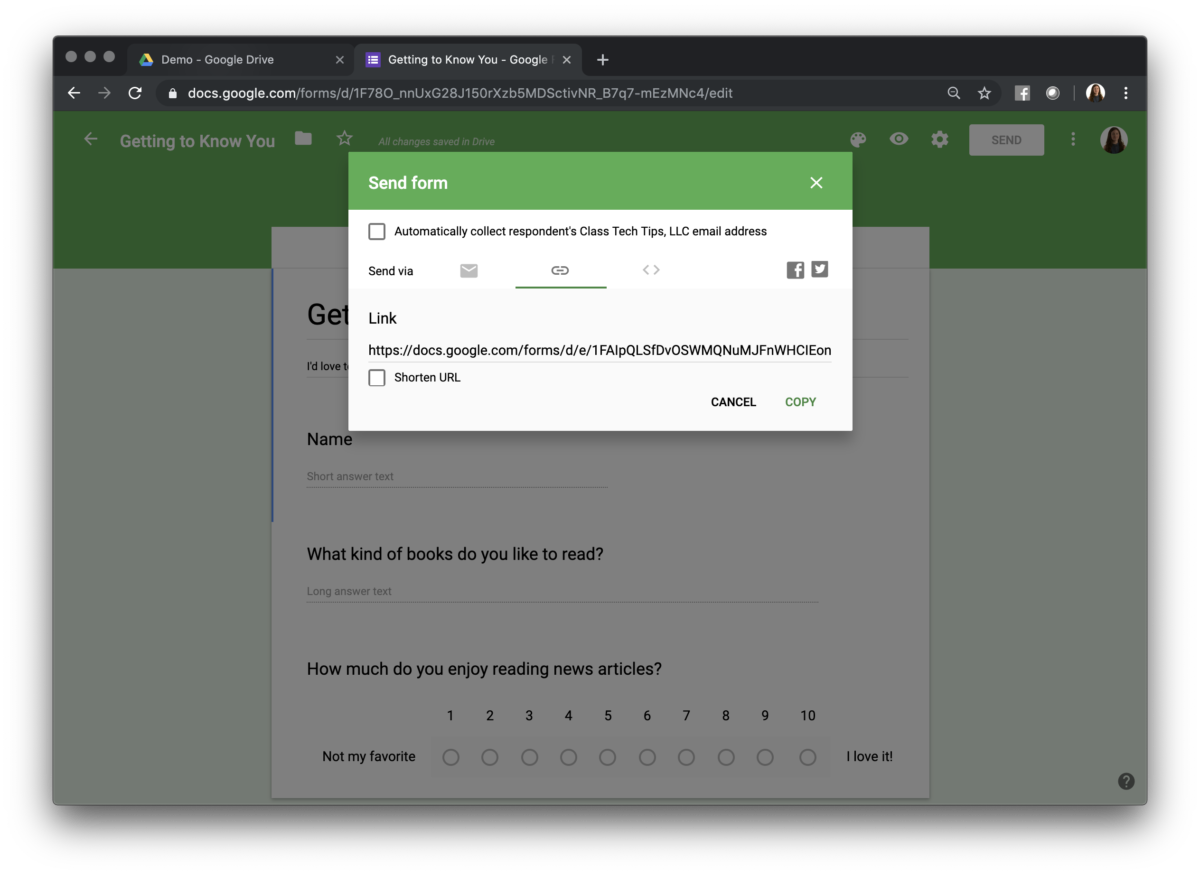
Task: Click the zoom magnifier icon in address bar
Action: click(954, 93)
